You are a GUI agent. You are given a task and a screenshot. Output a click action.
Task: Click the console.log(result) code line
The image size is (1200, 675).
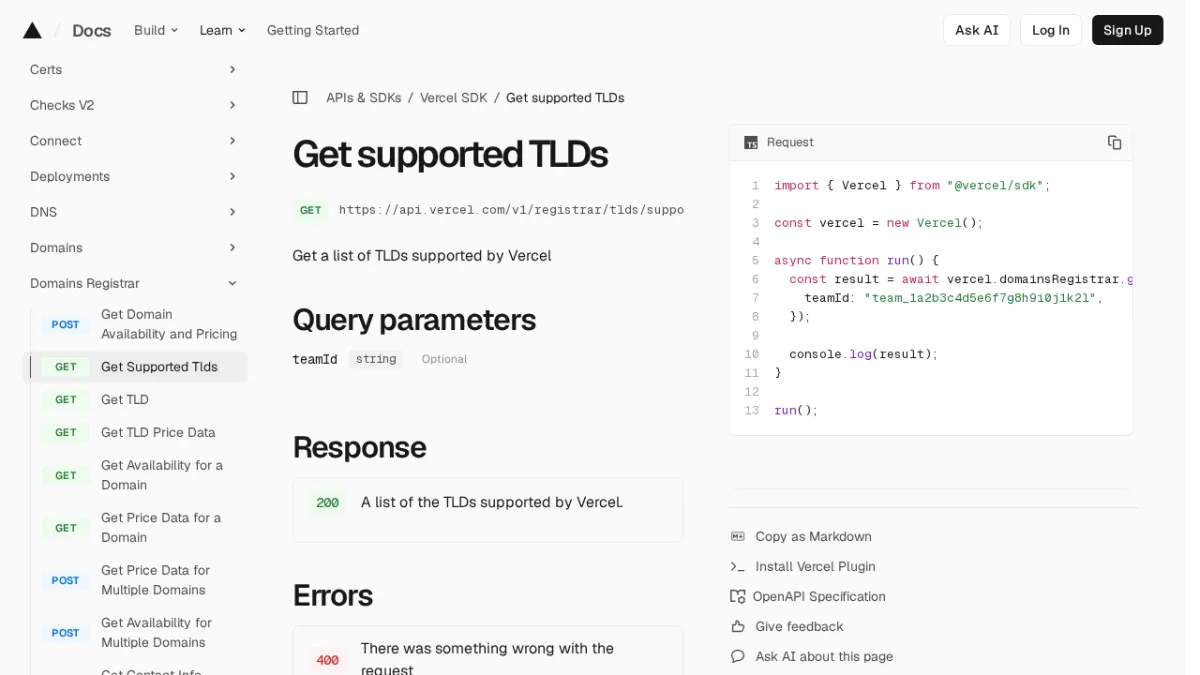[x=864, y=354]
